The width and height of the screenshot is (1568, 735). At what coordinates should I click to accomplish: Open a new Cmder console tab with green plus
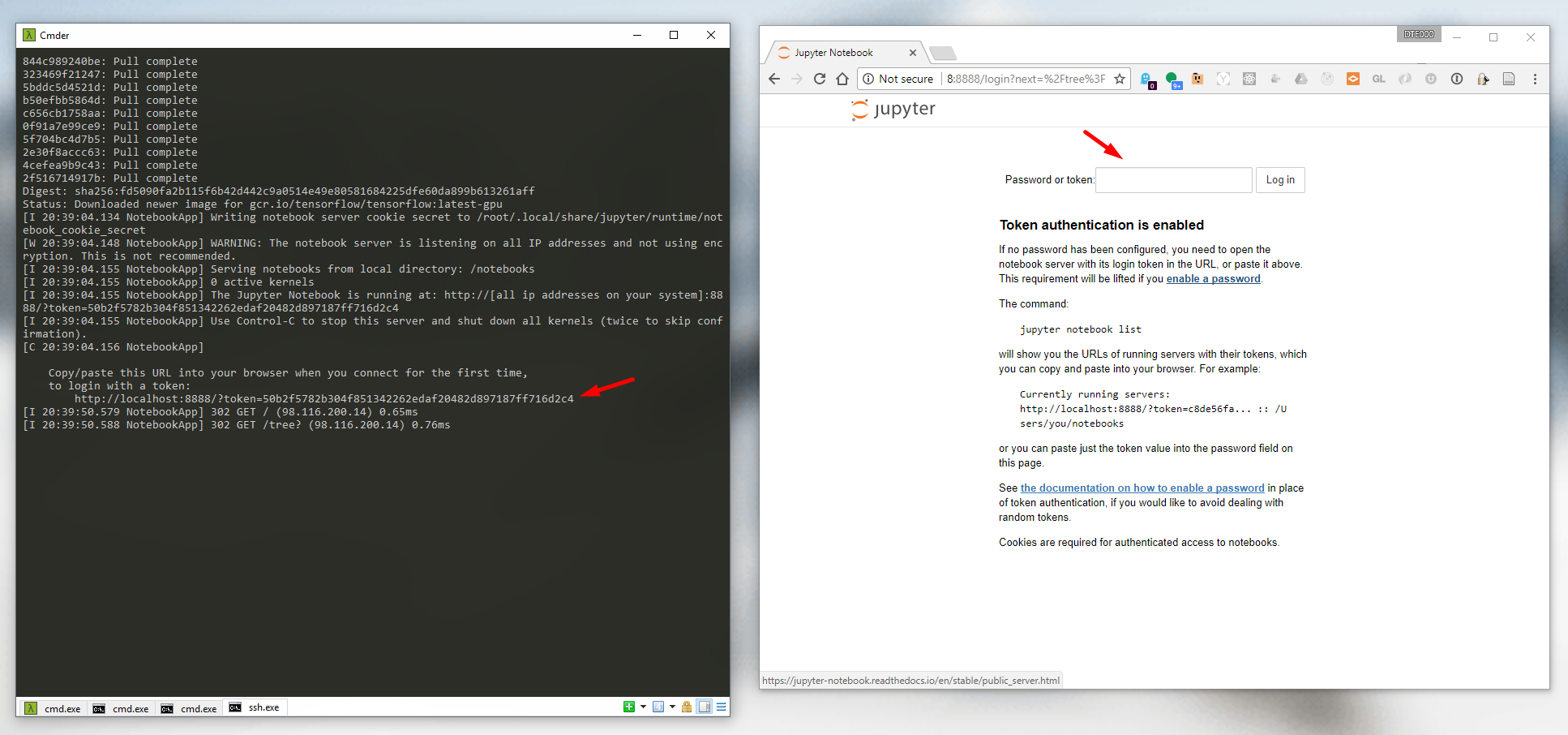629,707
